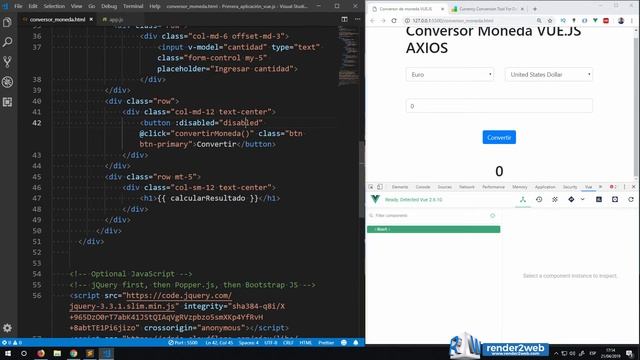Open the Vue devtools Routing tab

pos(571,199)
